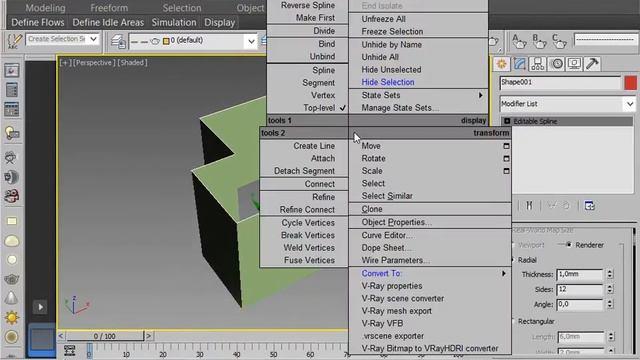Viewport: 640px width, 360px height.
Task: Click the play arrow button in viewport corner
Action: point(40,307)
